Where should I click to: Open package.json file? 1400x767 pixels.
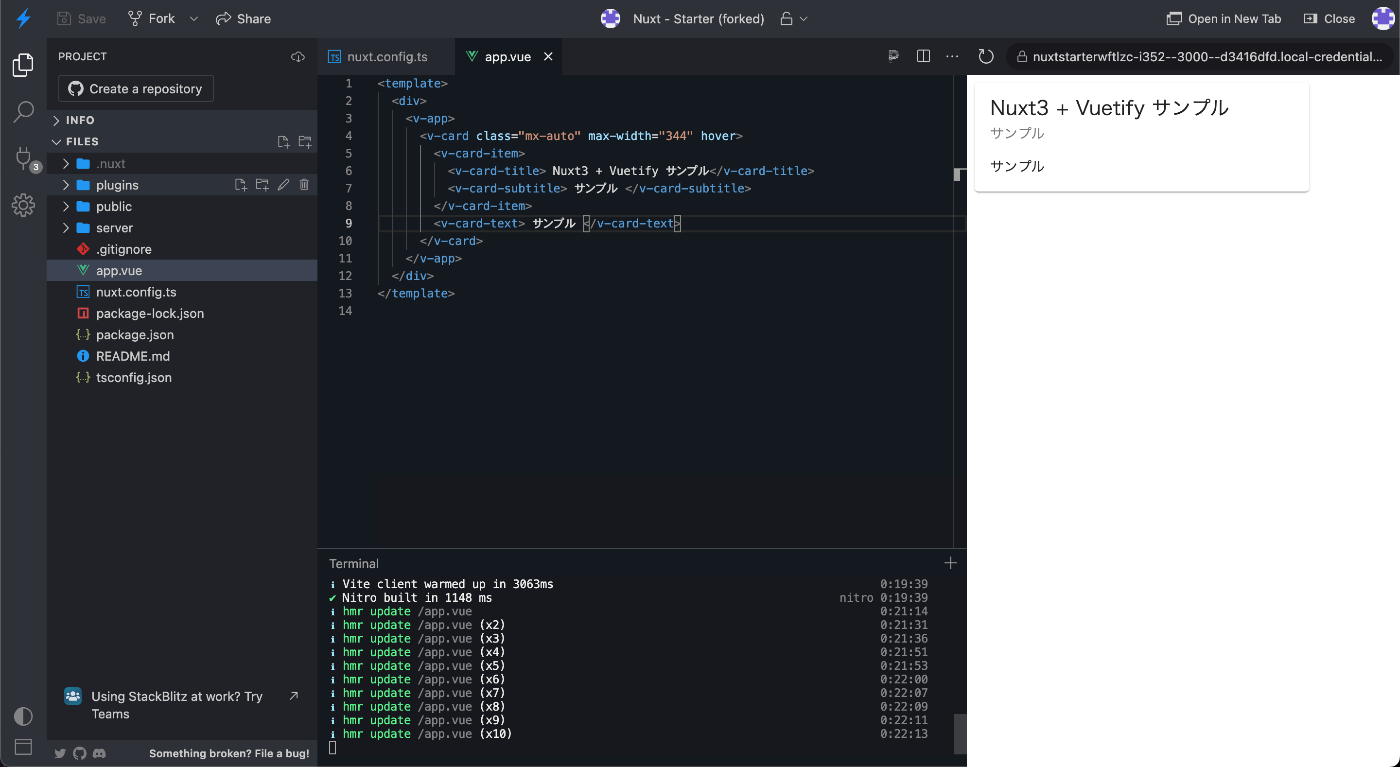pos(182,335)
